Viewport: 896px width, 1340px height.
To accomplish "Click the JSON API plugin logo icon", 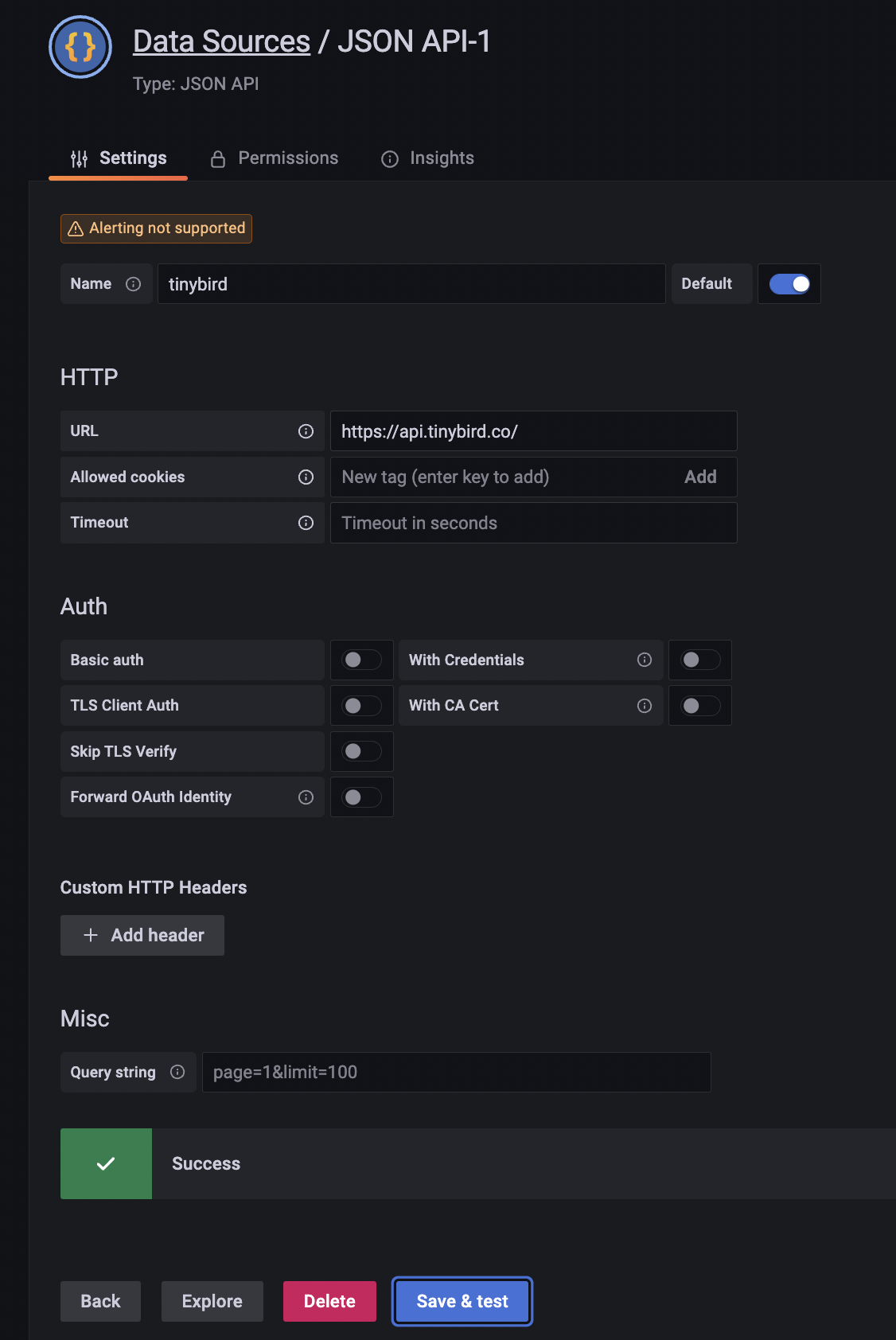I will coord(80,47).
